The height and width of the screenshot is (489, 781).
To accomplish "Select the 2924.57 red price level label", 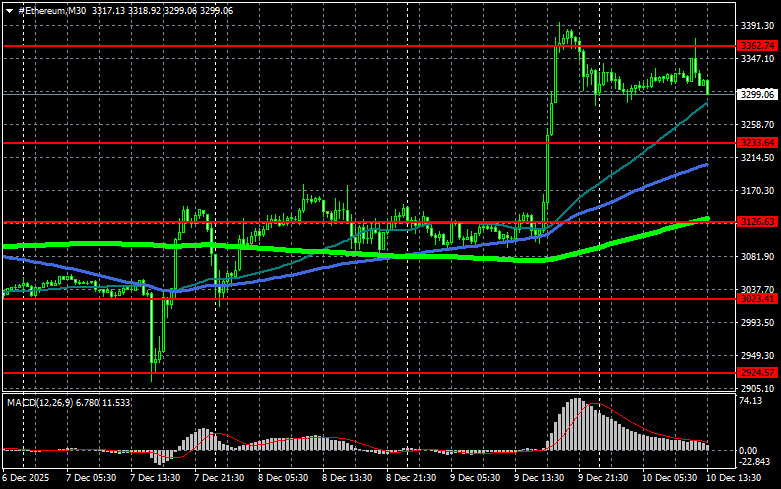I will coord(757,372).
